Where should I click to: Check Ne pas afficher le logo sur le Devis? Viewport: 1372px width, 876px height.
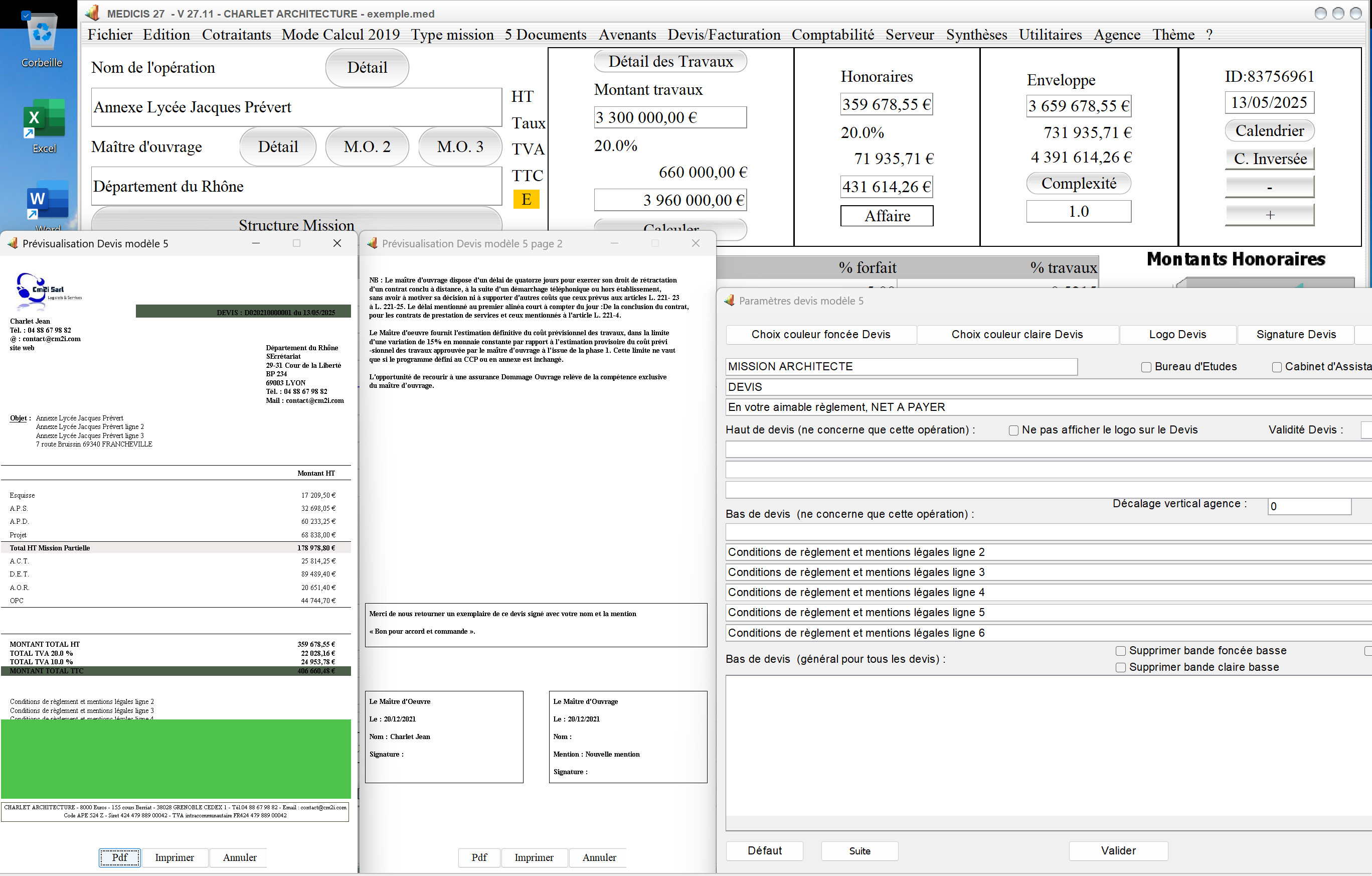[1013, 430]
